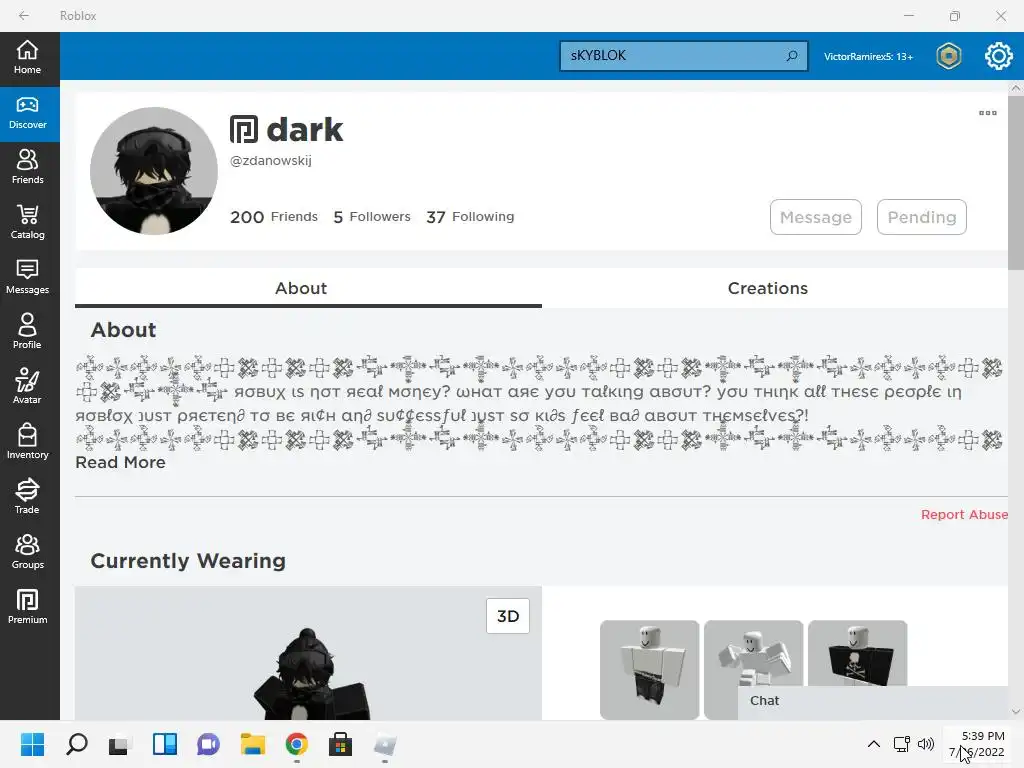This screenshot has height=768, width=1024.
Task: Open Task View in the taskbar
Action: 120,744
